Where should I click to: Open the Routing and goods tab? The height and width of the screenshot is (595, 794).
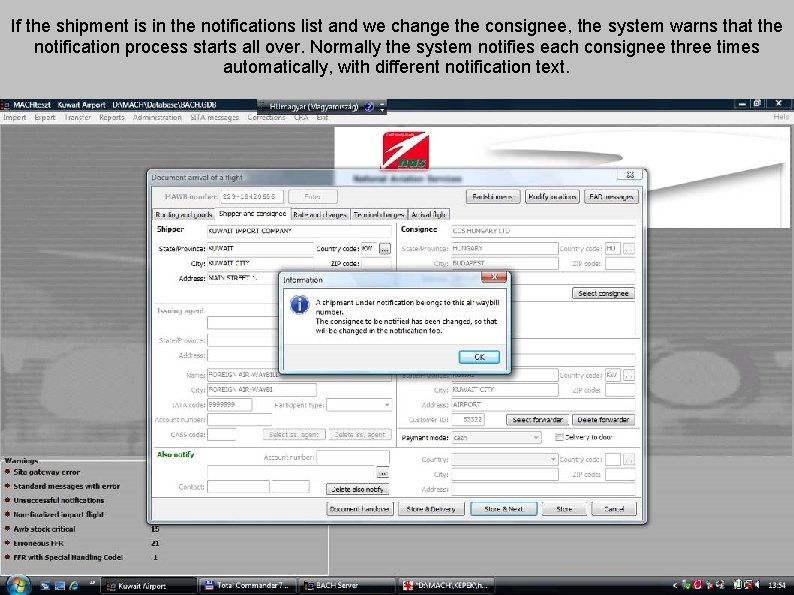[x=183, y=215]
